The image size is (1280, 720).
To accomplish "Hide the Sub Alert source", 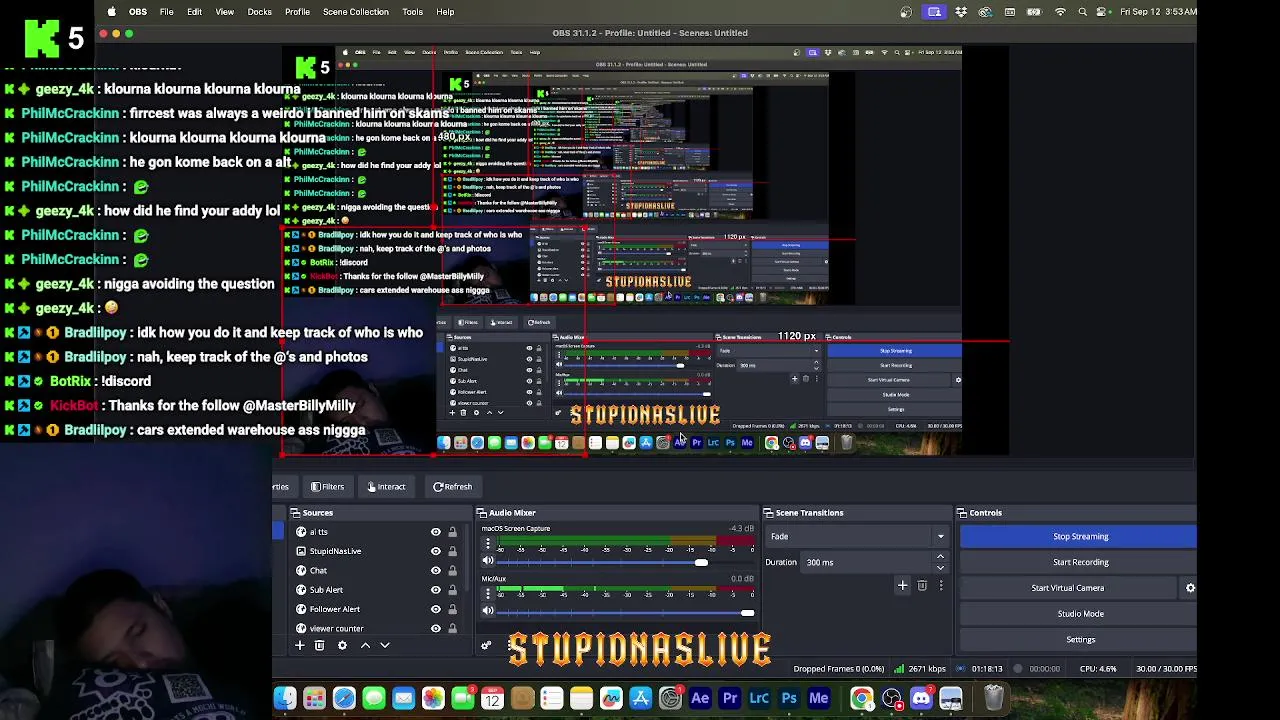I will click(x=435, y=590).
